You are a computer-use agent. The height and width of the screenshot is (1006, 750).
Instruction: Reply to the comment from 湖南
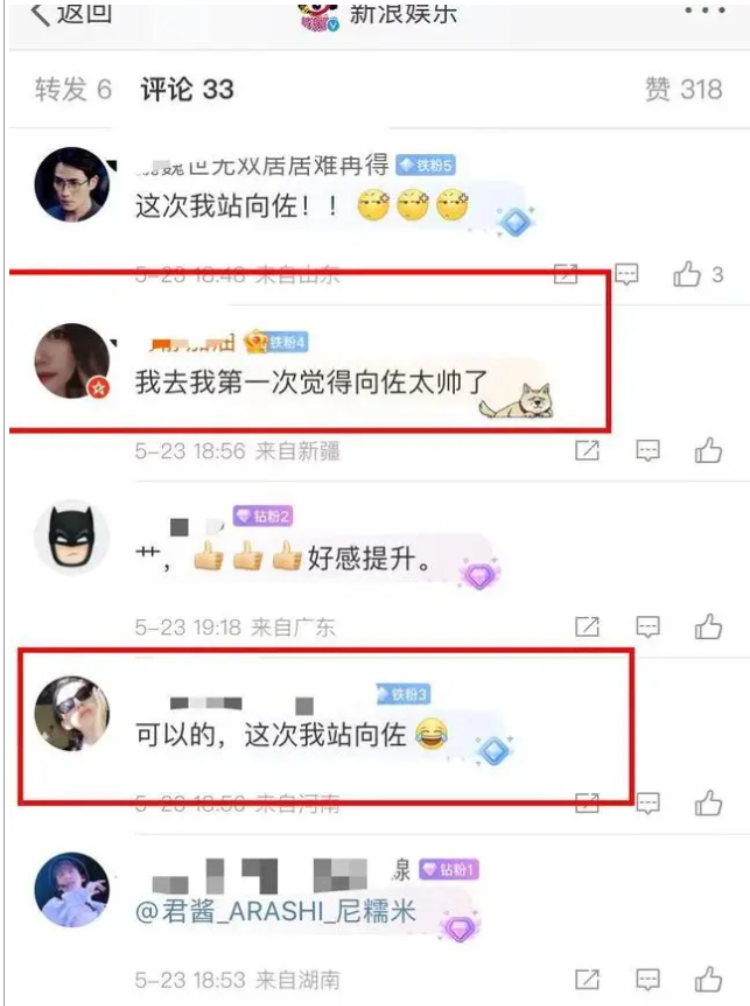647,980
